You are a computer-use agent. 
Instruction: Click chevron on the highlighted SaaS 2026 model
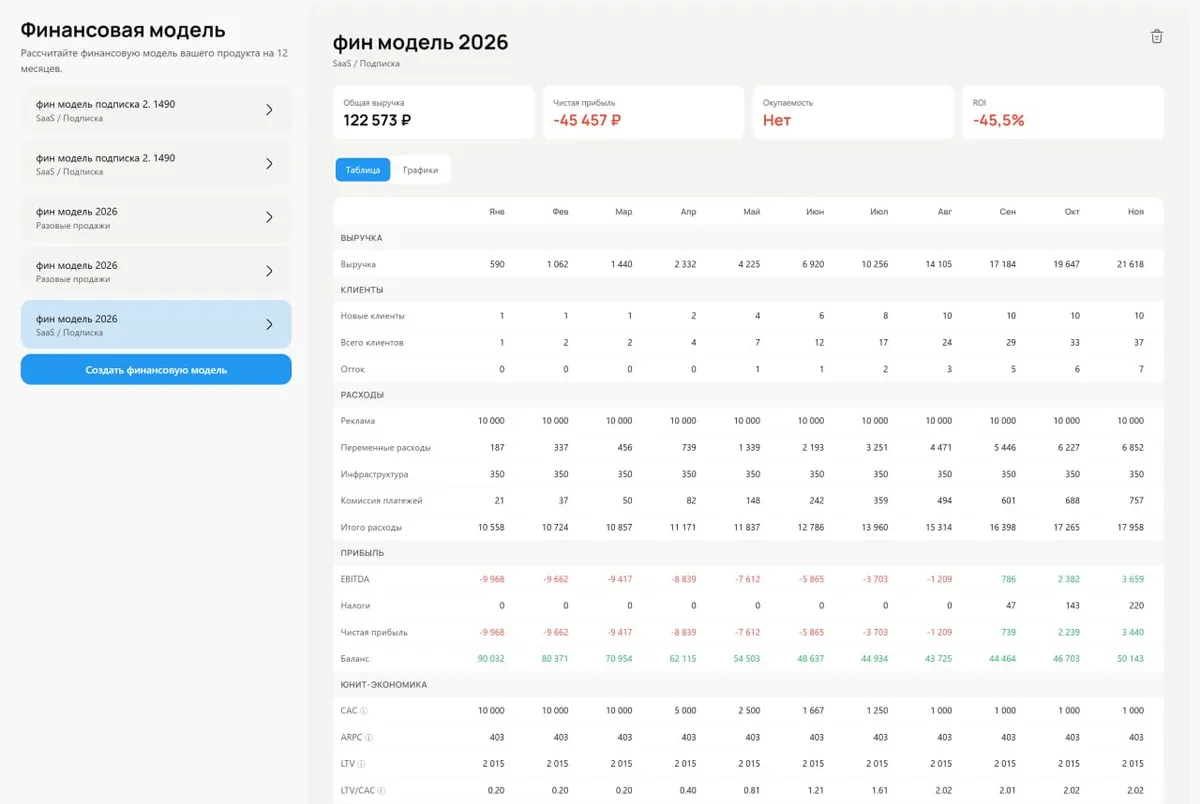[x=269, y=325]
